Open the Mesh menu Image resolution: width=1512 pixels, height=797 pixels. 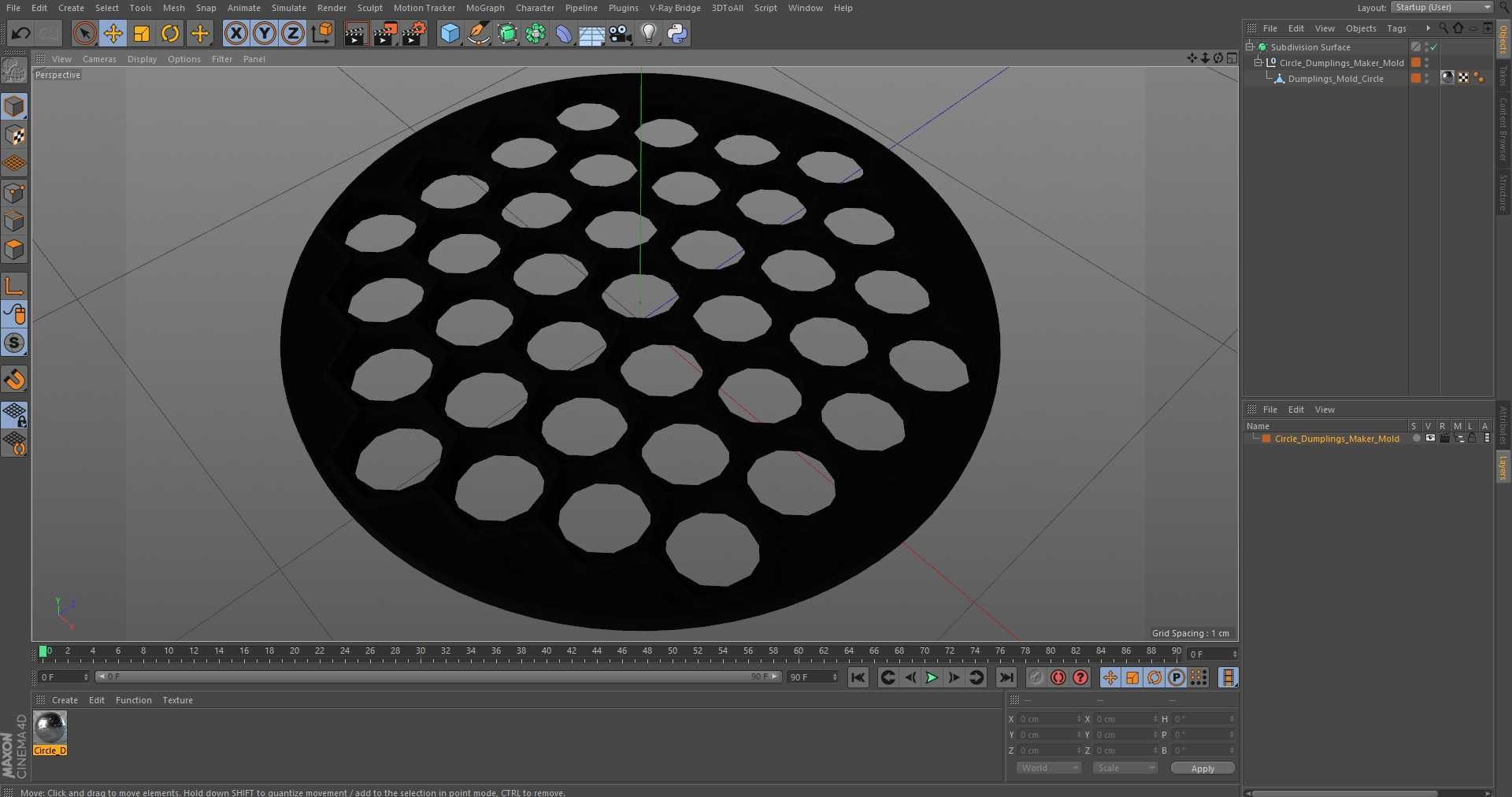pyautogui.click(x=174, y=8)
